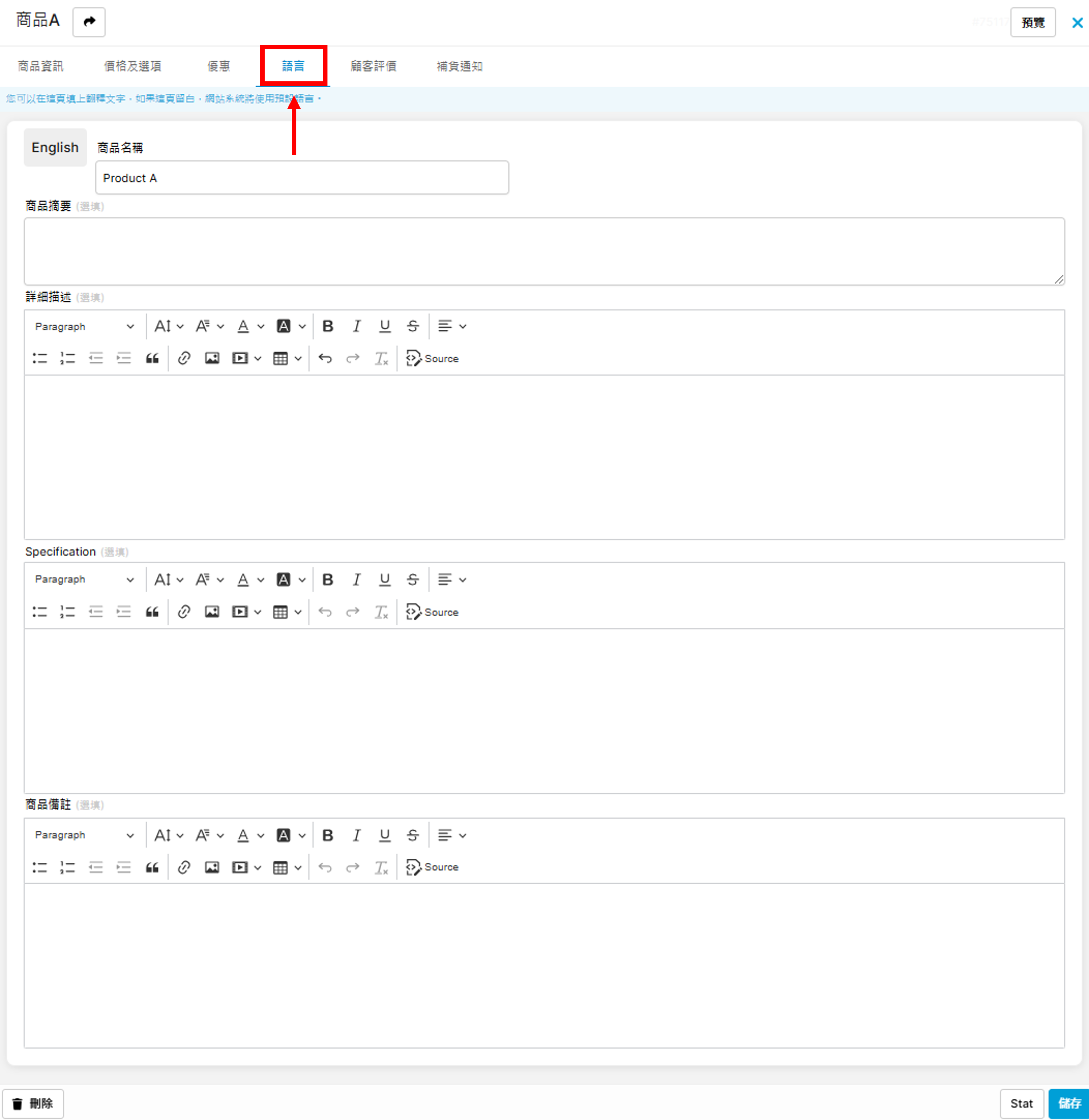Toggle italic in the 商品備註 editor
1089x1120 pixels.
point(356,835)
